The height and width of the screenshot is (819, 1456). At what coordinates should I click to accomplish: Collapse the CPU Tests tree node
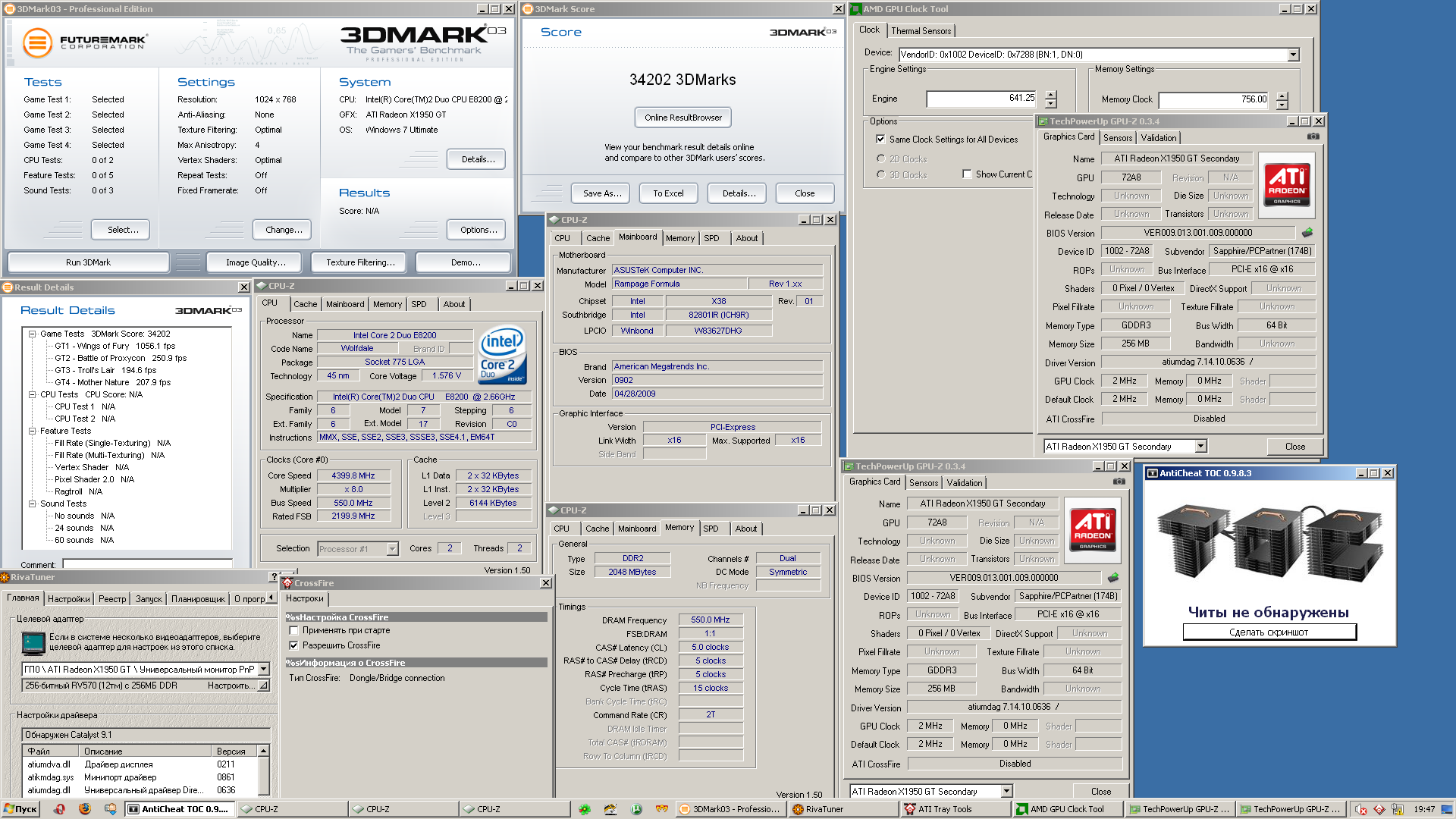click(x=33, y=394)
